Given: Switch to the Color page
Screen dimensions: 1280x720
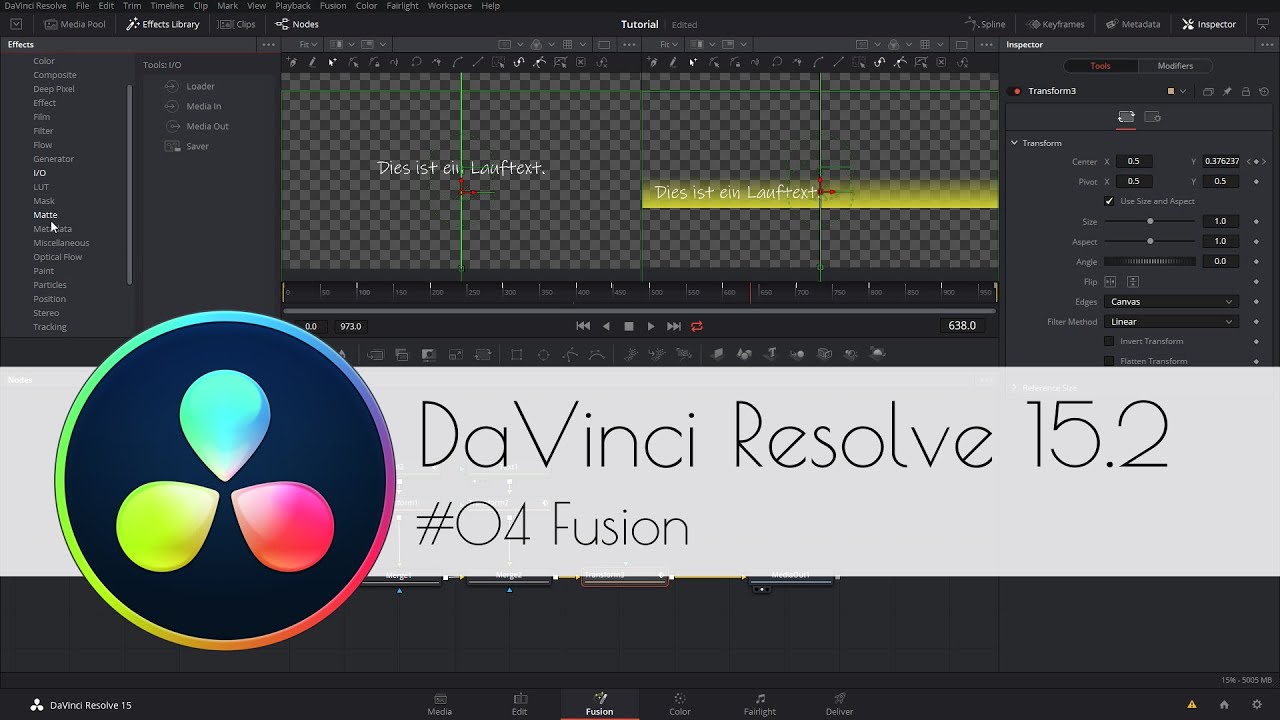Looking at the screenshot, I should (x=680, y=704).
